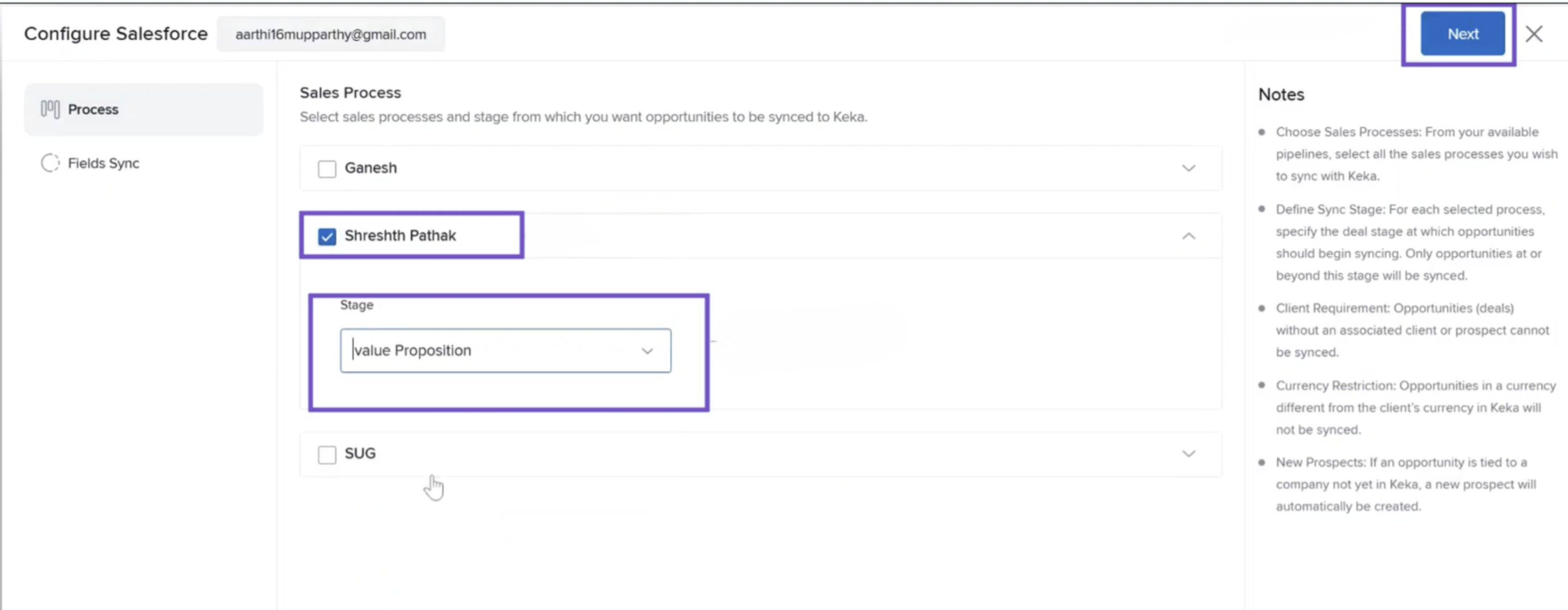Click the Process pipeline icon in sidebar
The image size is (1568, 610).
coord(50,109)
